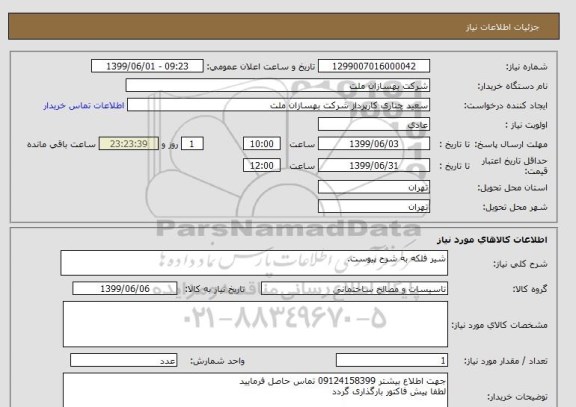Viewport: 576px width, 407px height.
Task: Click the empty goods specifications text area
Action: [x=255, y=324]
